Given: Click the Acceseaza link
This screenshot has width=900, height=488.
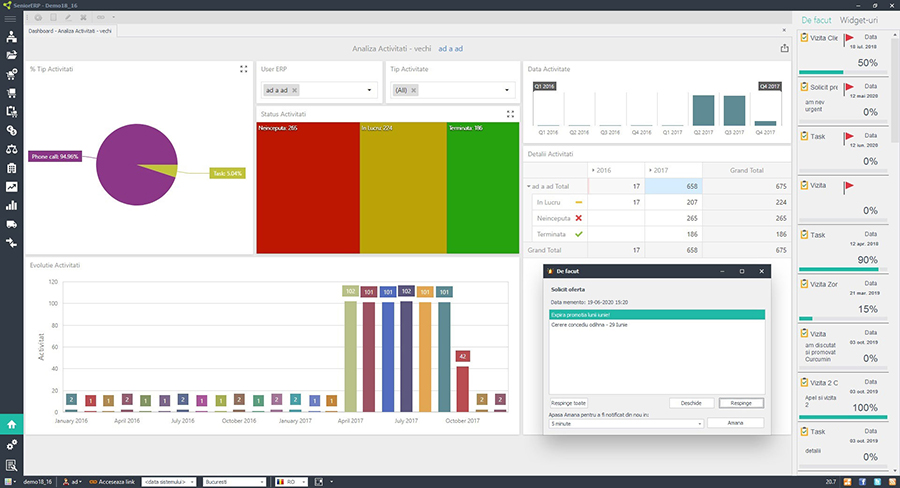Looking at the screenshot, I should pyautogui.click(x=112, y=482).
